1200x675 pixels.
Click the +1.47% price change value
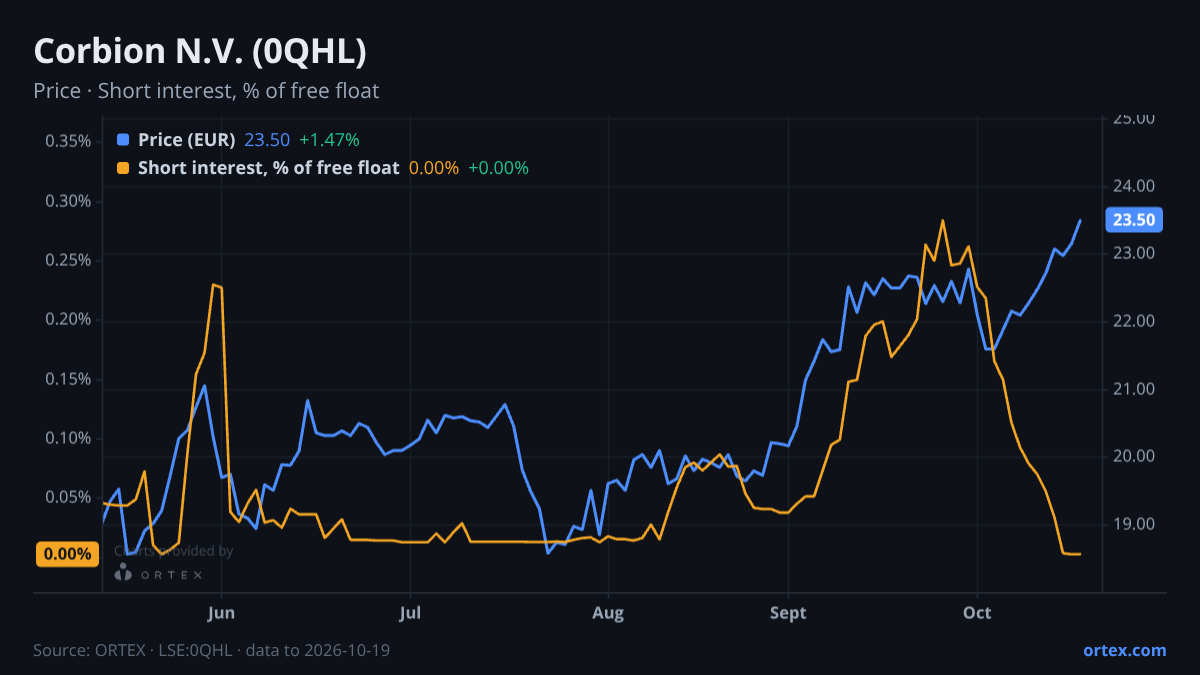[x=329, y=140]
